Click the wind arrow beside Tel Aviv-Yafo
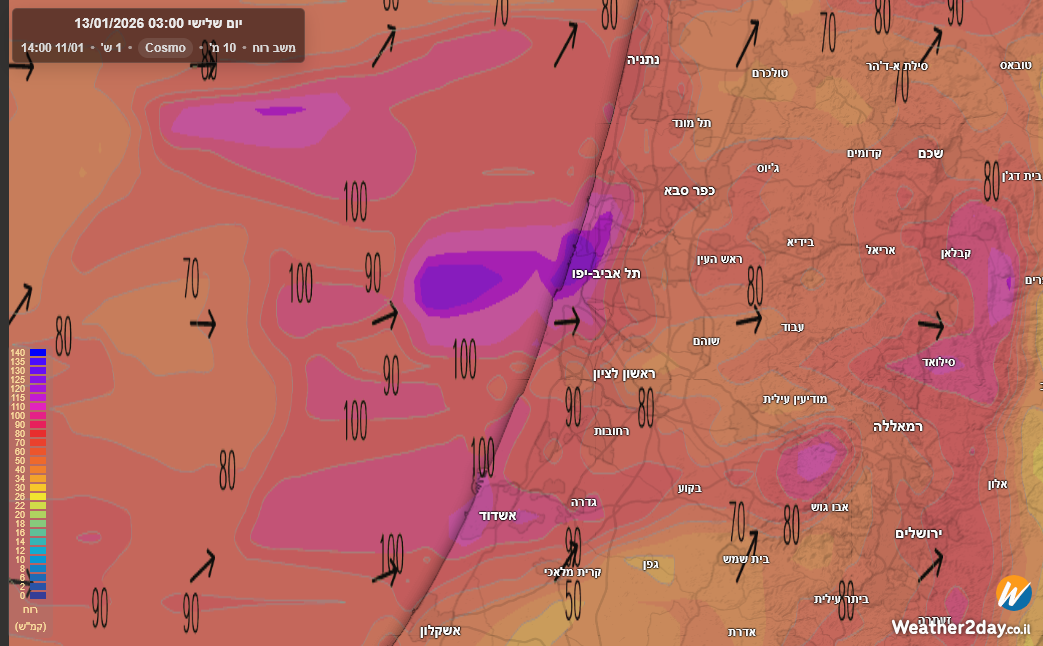The height and width of the screenshot is (646, 1043). pyautogui.click(x=568, y=321)
